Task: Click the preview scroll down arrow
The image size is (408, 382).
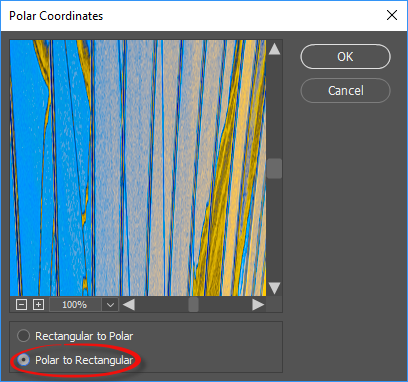Action: coord(274,288)
